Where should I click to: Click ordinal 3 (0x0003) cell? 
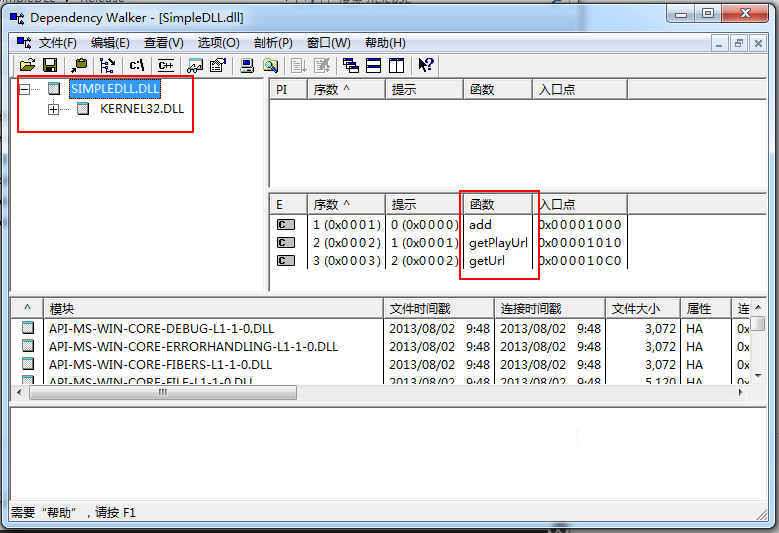point(347,260)
